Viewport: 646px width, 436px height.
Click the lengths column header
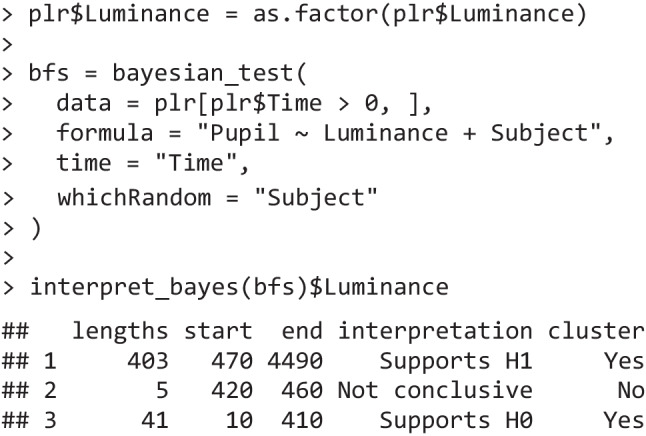point(120,331)
